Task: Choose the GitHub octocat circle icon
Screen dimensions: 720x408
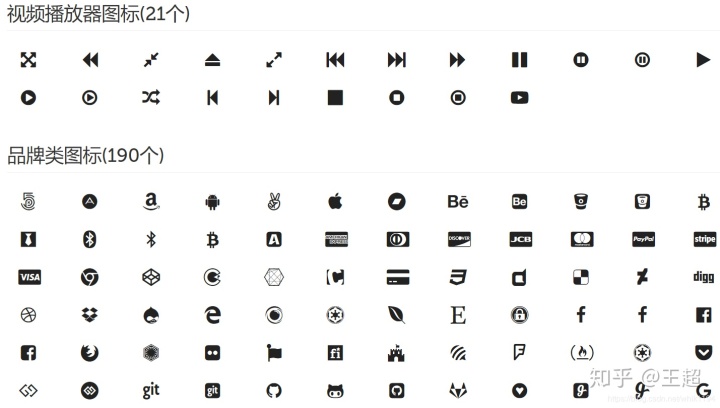Action: [x=274, y=391]
